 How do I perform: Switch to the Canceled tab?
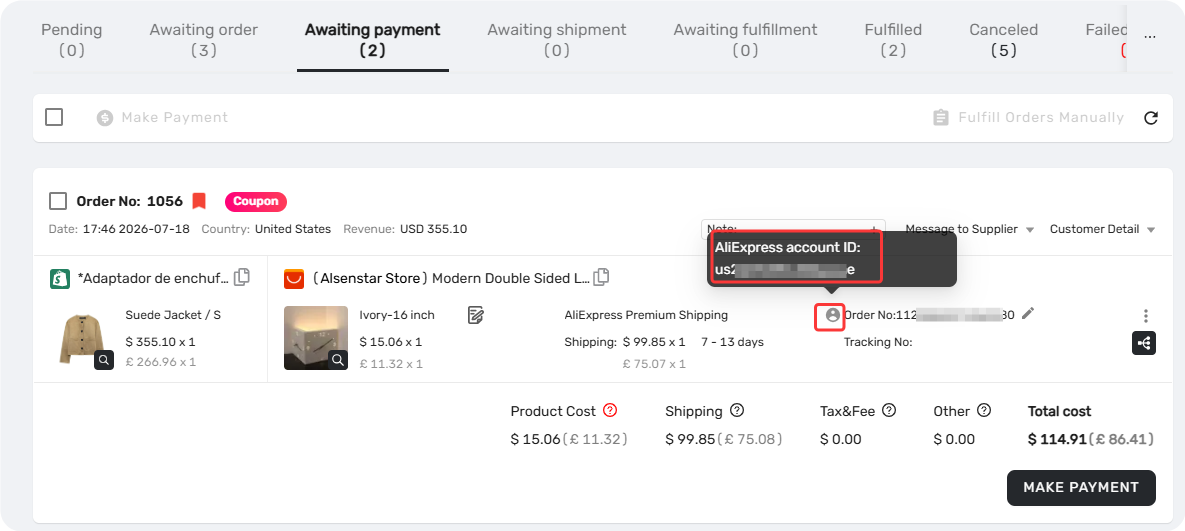coord(1004,40)
